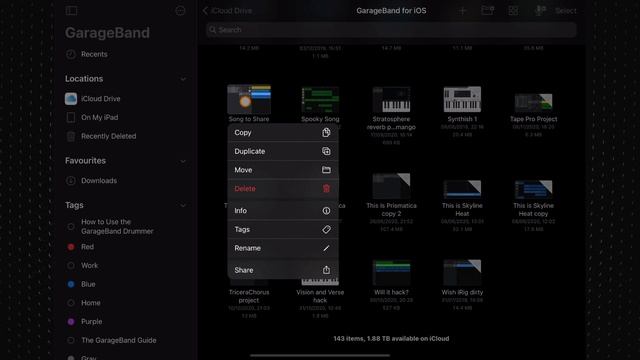Open This is Skyline Heat project

(x=462, y=189)
